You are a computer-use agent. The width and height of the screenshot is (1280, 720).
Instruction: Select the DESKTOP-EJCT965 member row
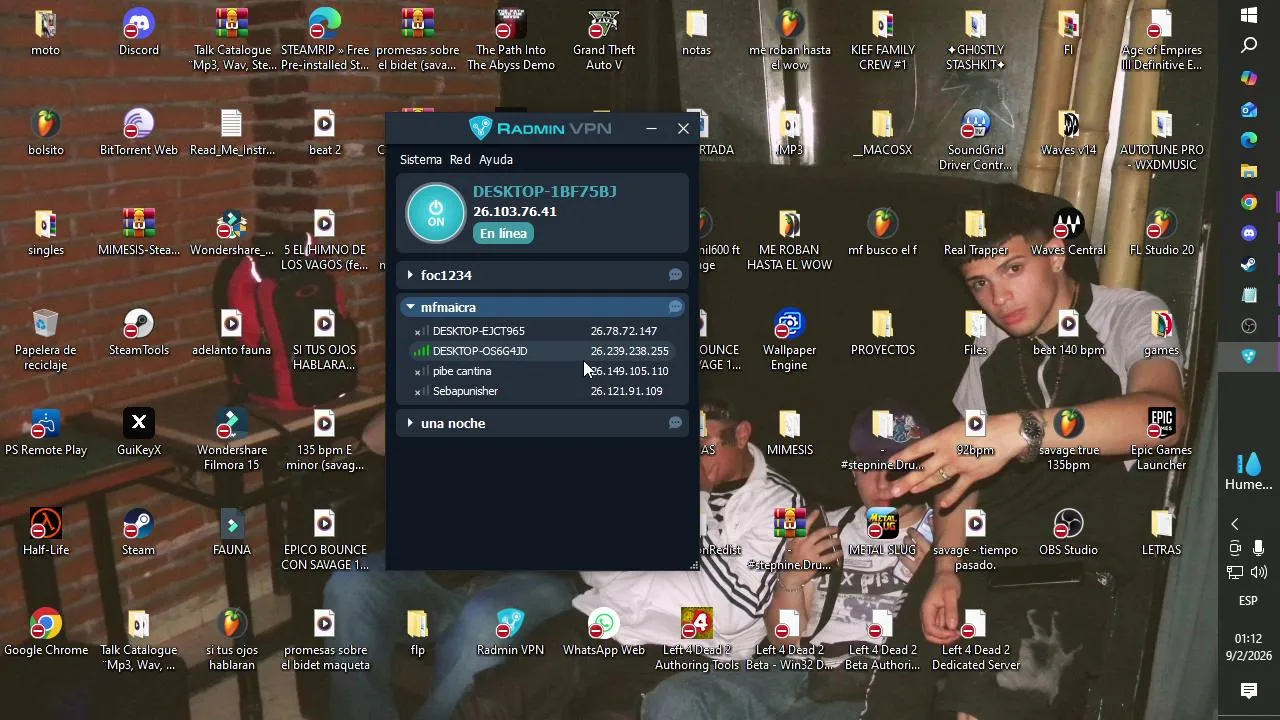tap(542, 331)
